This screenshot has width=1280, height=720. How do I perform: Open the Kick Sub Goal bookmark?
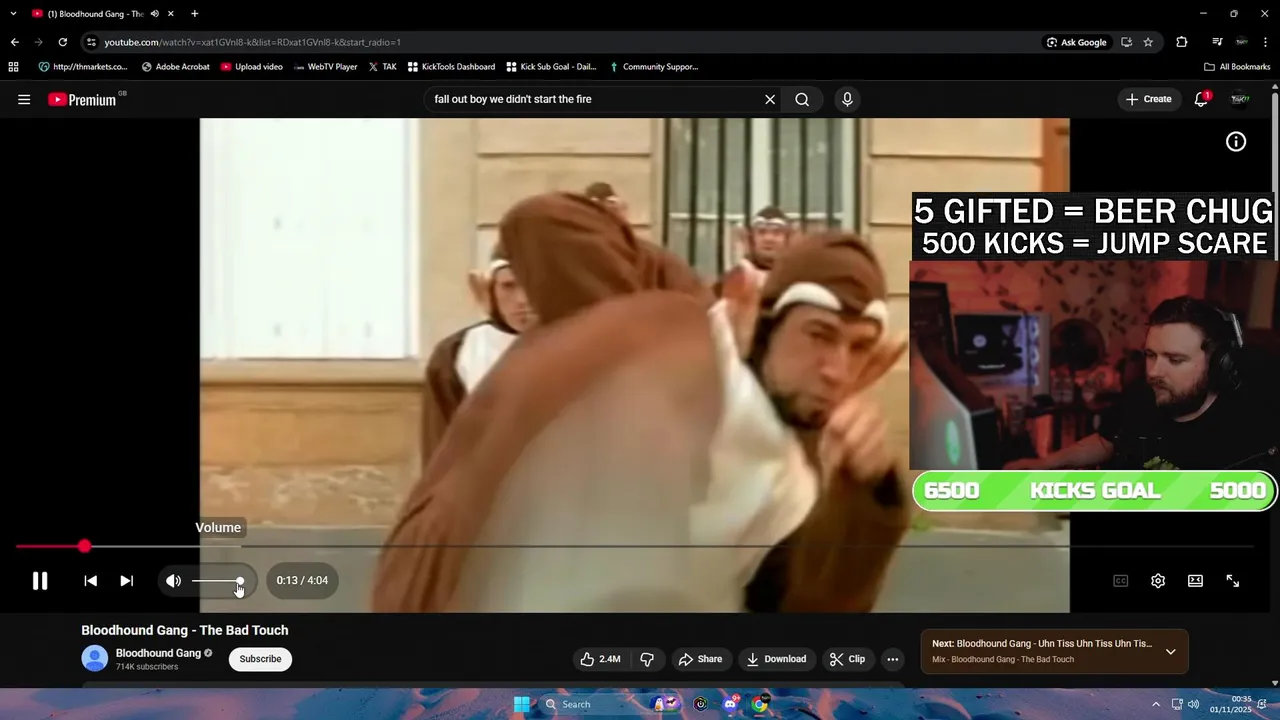click(x=551, y=67)
